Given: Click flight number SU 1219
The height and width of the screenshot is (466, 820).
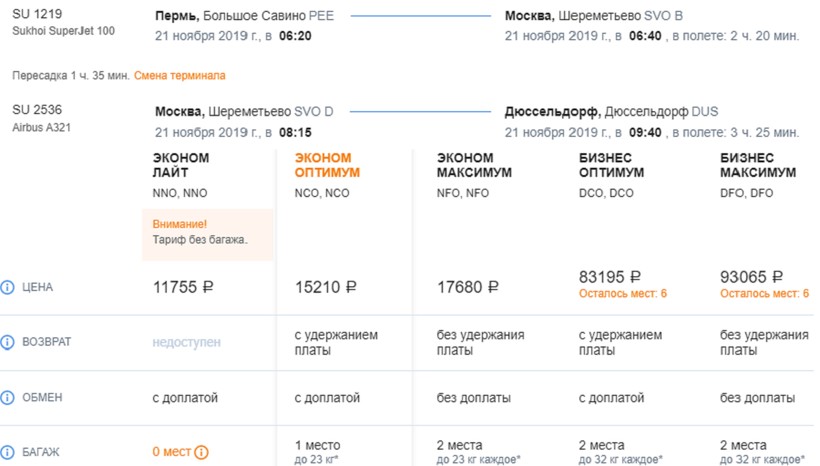Looking at the screenshot, I should (33, 16).
